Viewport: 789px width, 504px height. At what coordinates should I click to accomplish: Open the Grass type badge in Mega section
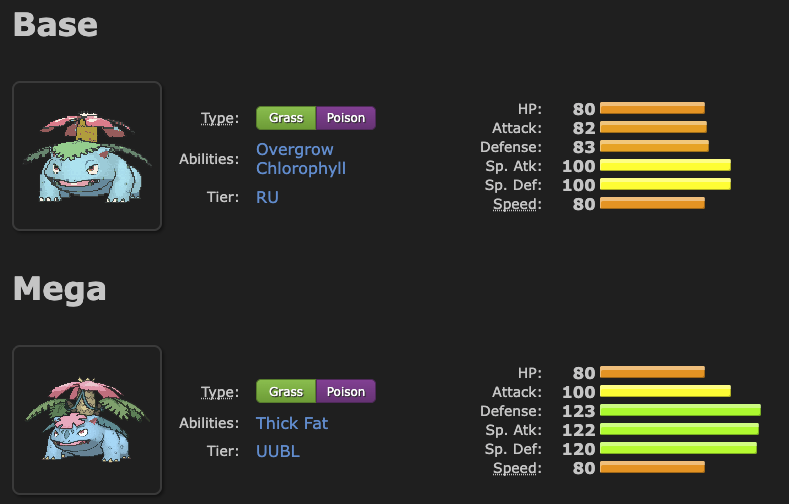(286, 391)
